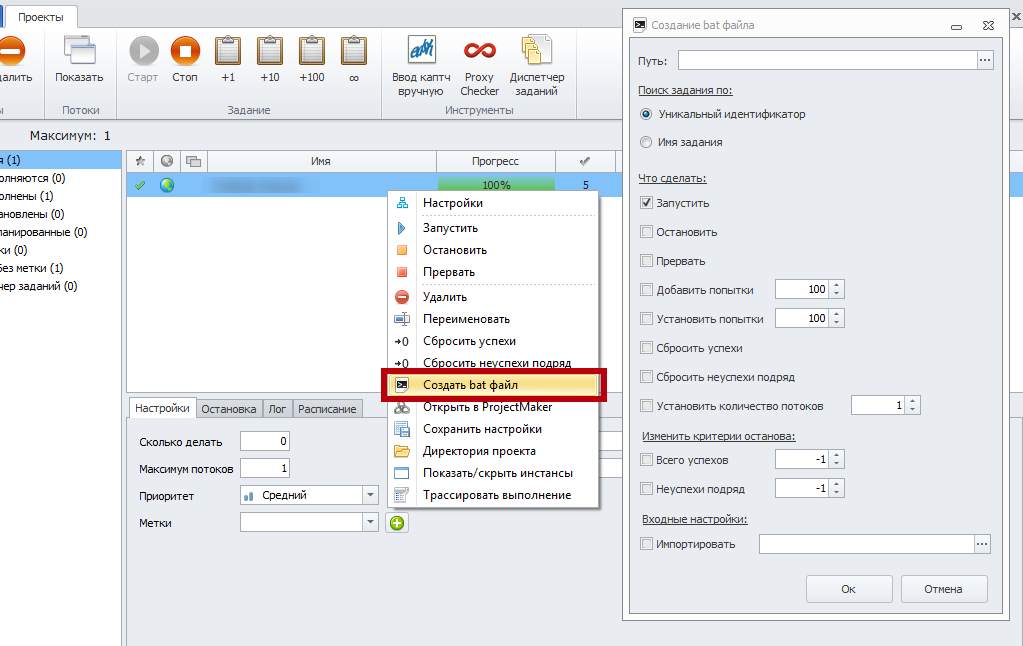Browse import file with Импортировать ellipsis button
The image size is (1023, 646).
[982, 544]
